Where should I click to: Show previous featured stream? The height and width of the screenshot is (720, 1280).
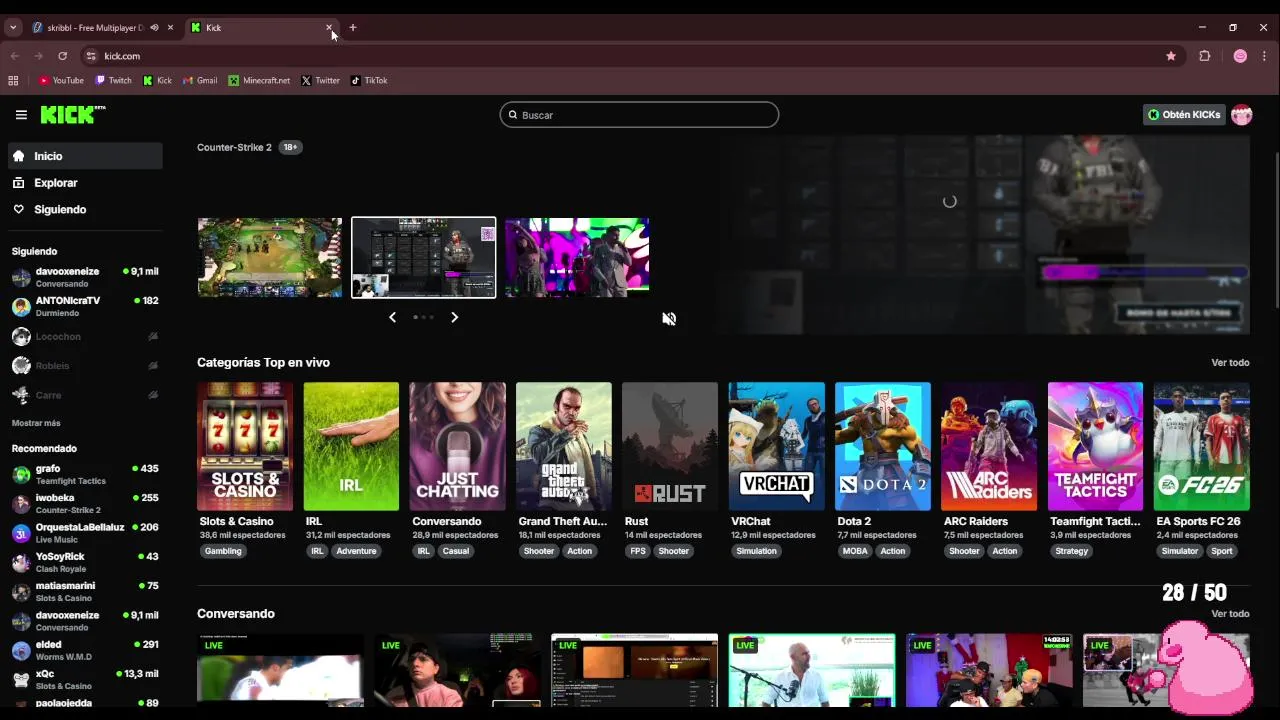392,317
